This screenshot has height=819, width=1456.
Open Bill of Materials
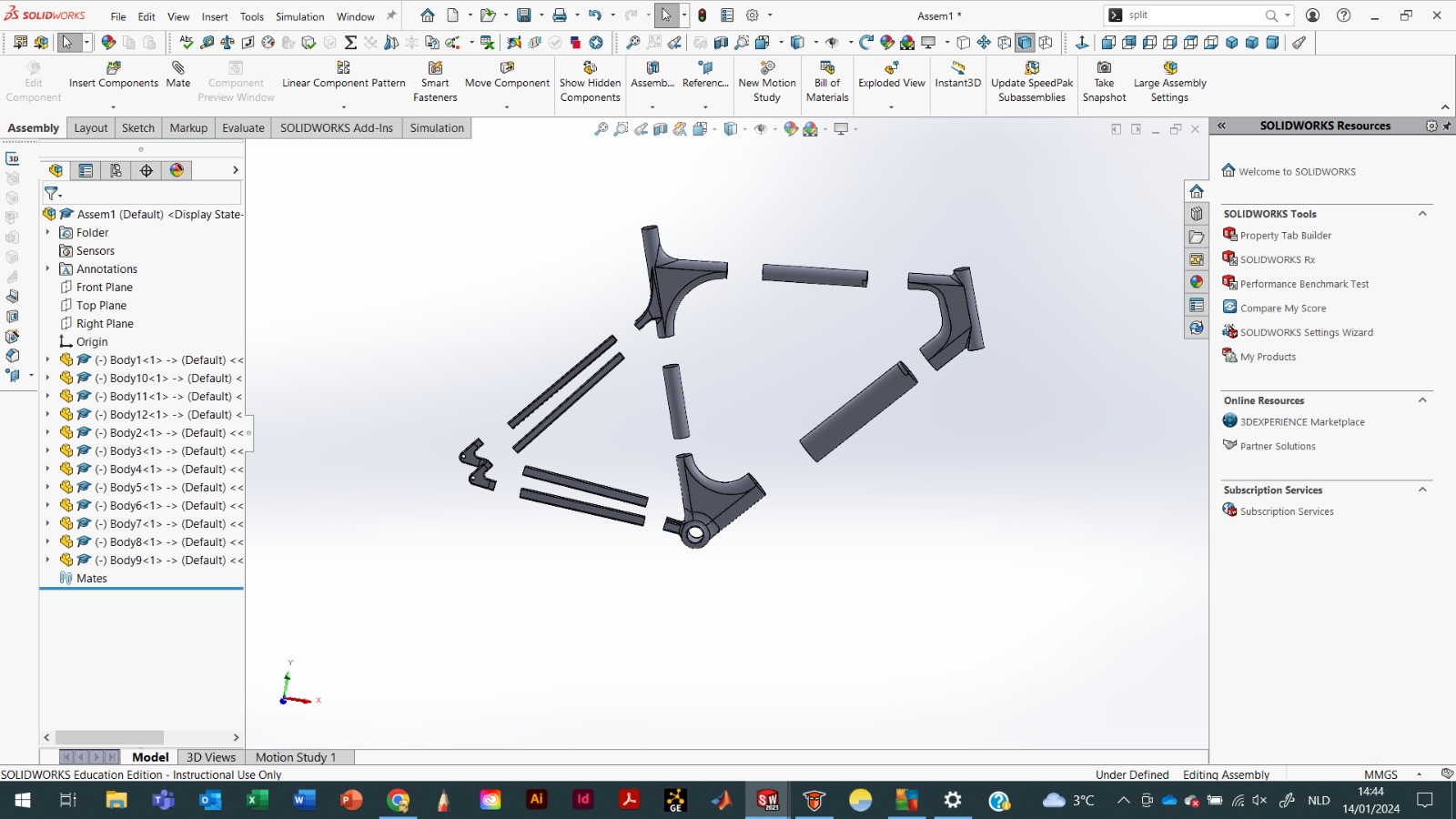pyautogui.click(x=827, y=82)
